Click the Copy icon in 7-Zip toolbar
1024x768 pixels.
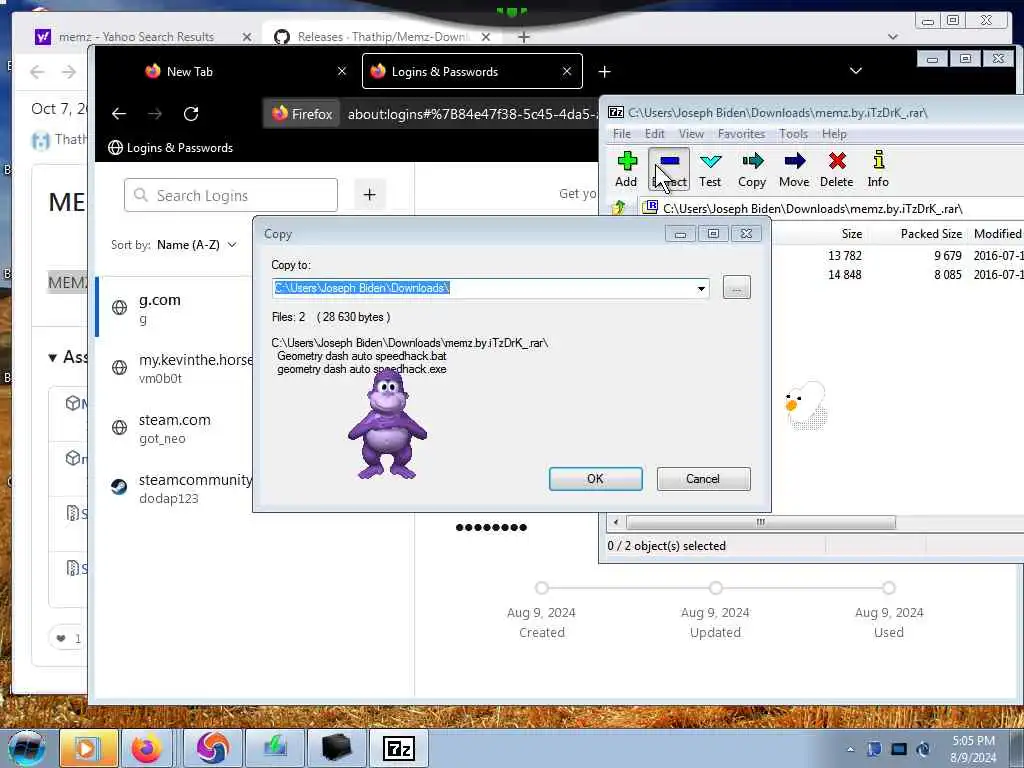[x=752, y=169]
